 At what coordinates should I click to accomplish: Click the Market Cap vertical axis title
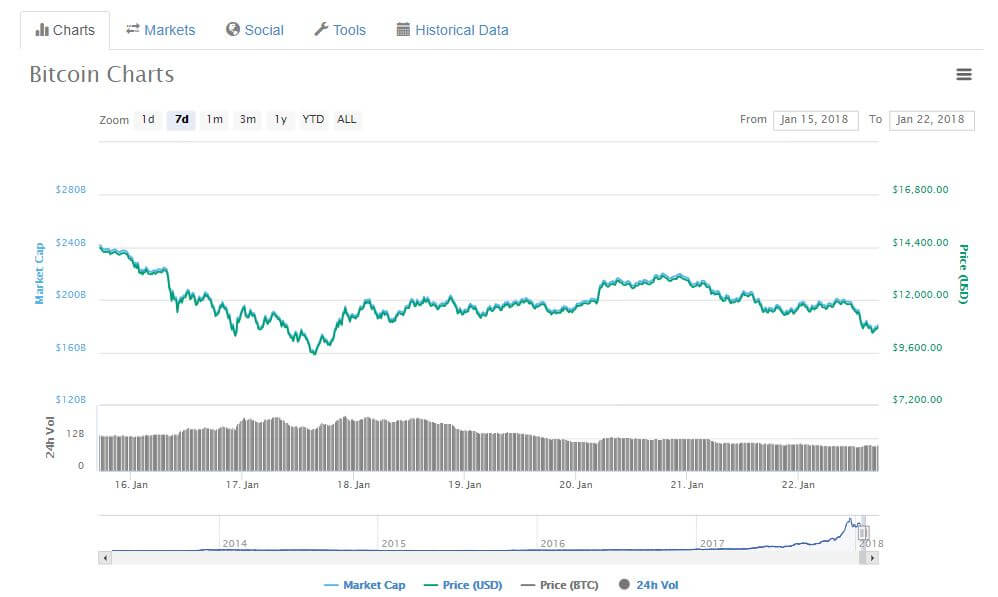pos(39,273)
